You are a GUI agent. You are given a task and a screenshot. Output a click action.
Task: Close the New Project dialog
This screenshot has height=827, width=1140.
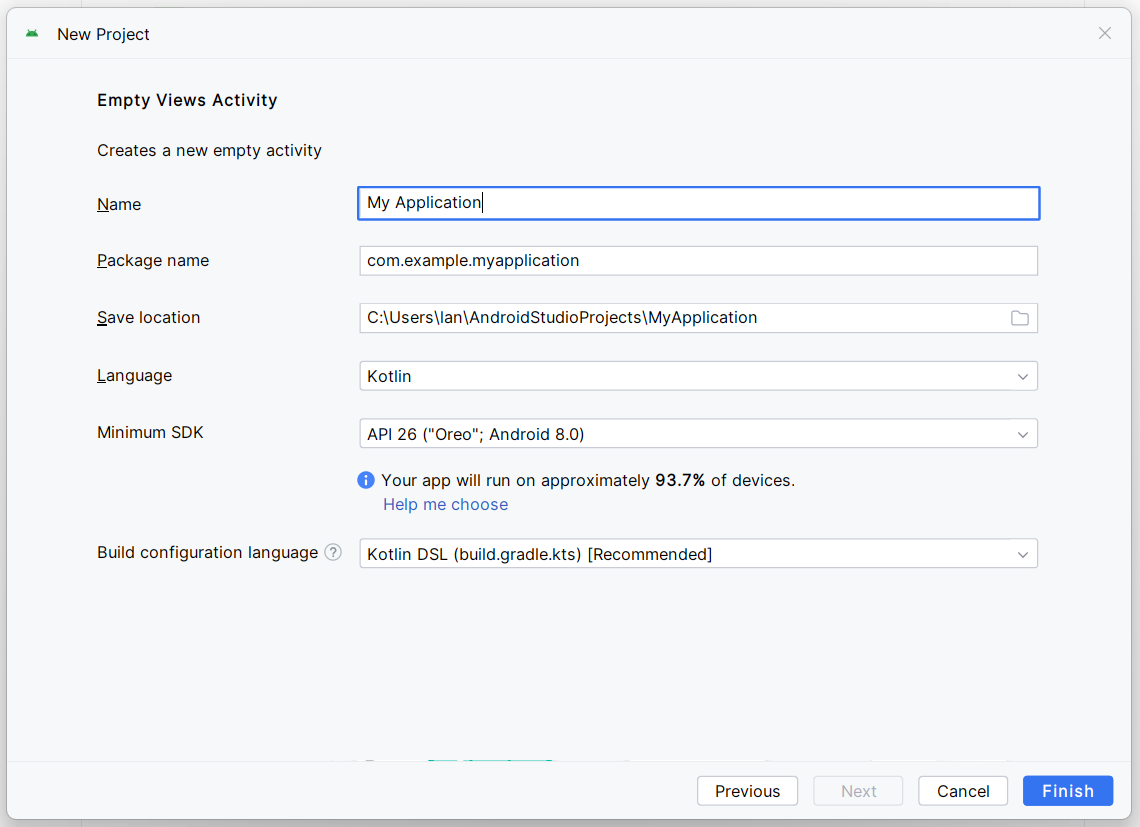1104,33
